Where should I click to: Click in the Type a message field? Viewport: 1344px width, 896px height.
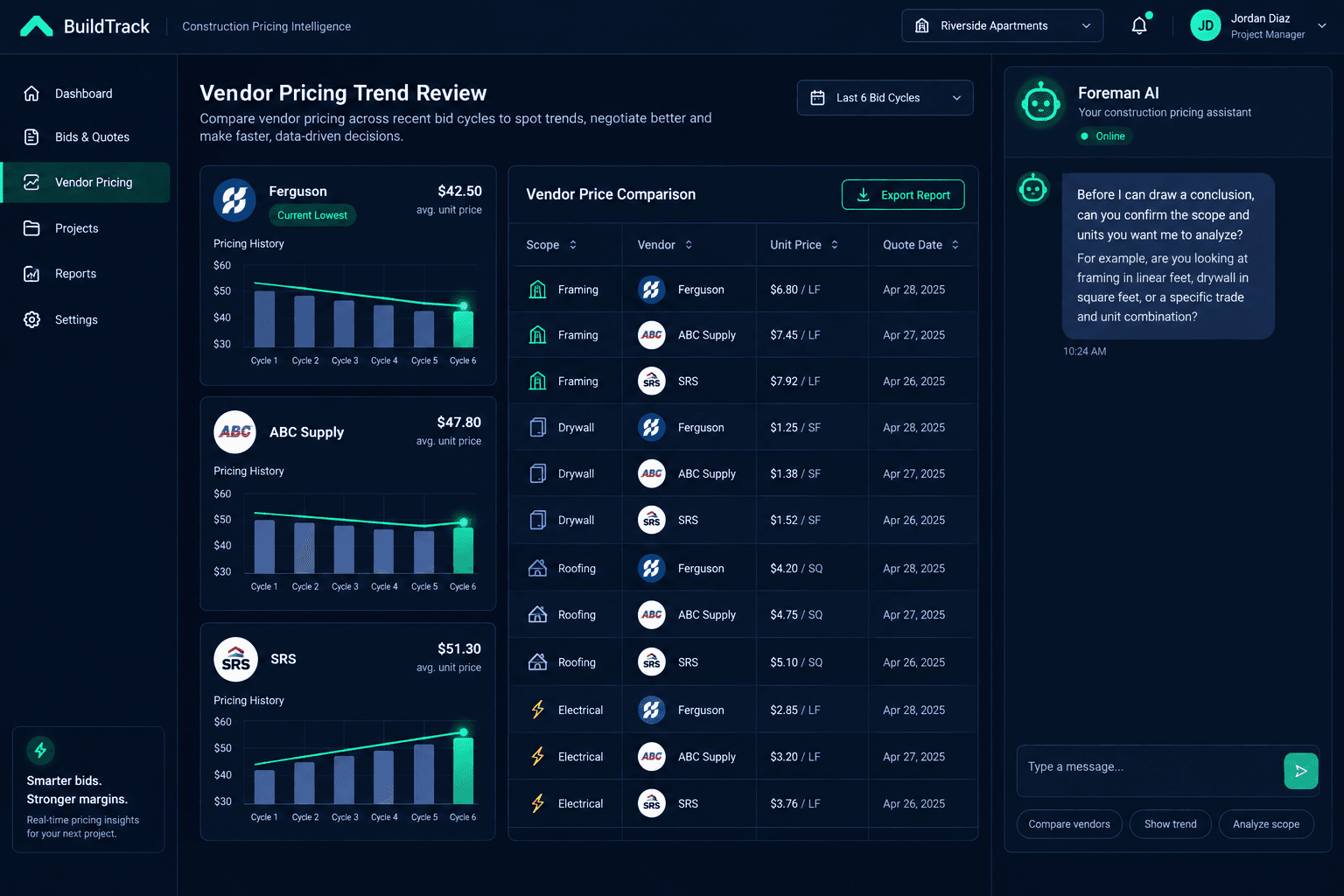tap(1149, 770)
